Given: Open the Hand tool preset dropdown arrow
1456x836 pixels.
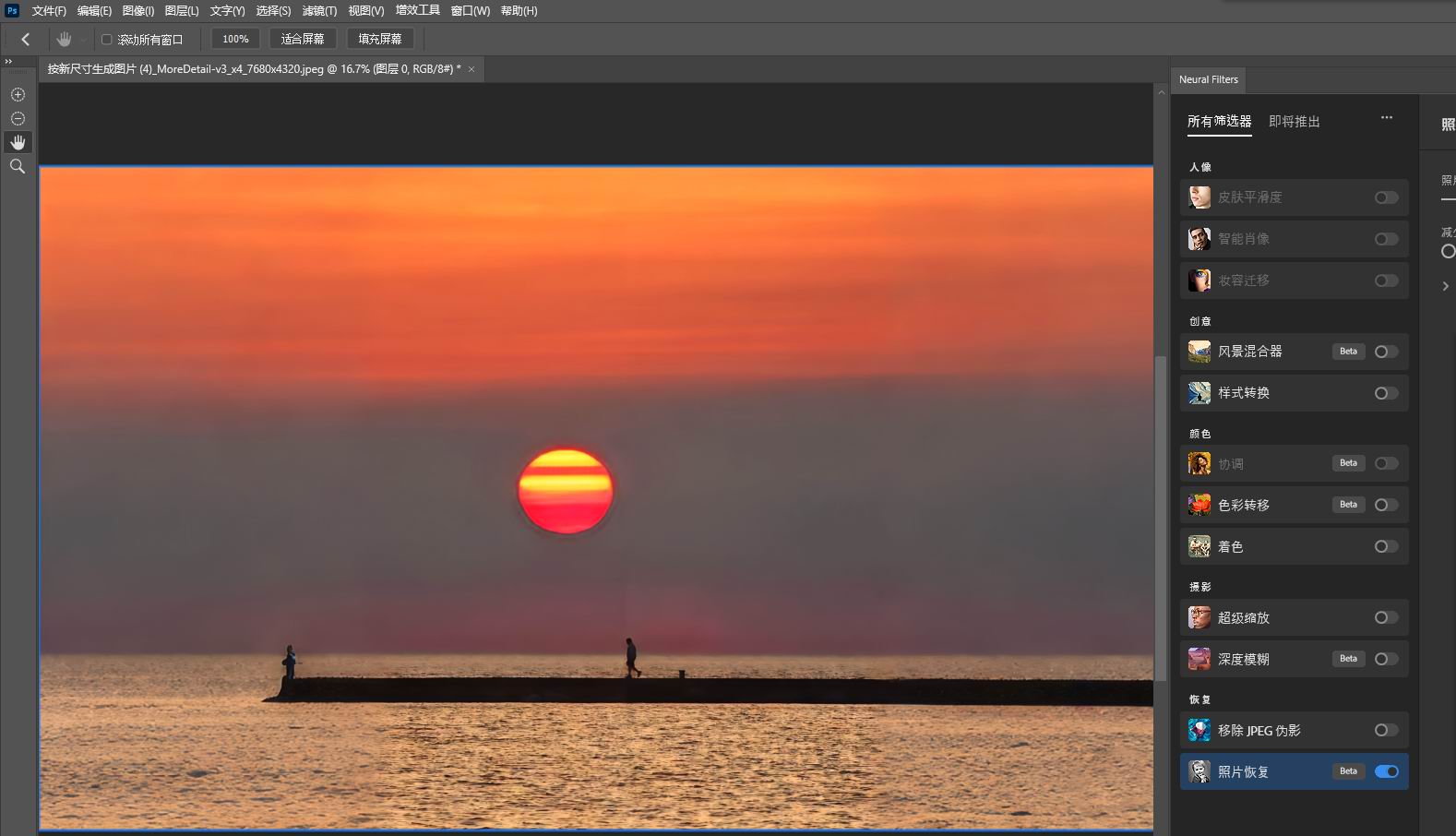Looking at the screenshot, I should coord(83,40).
